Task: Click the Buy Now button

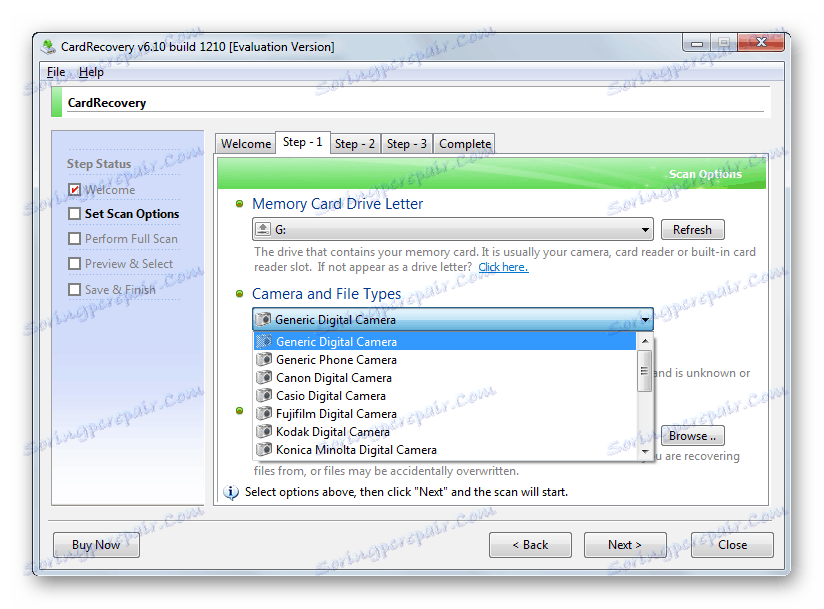Action: 96,545
